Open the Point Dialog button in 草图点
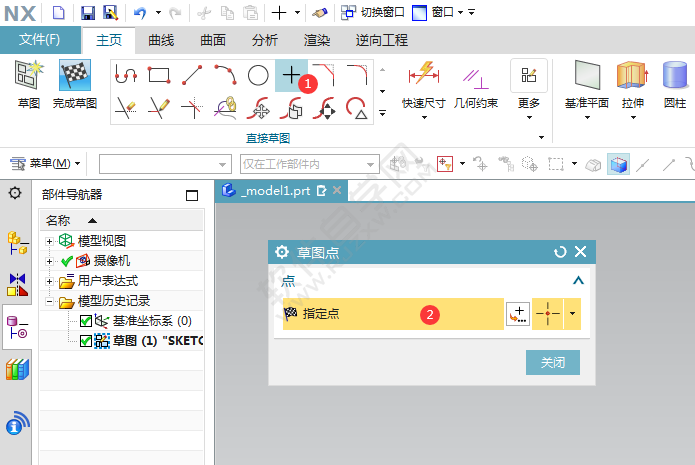Image resolution: width=695 pixels, height=465 pixels. tap(518, 314)
